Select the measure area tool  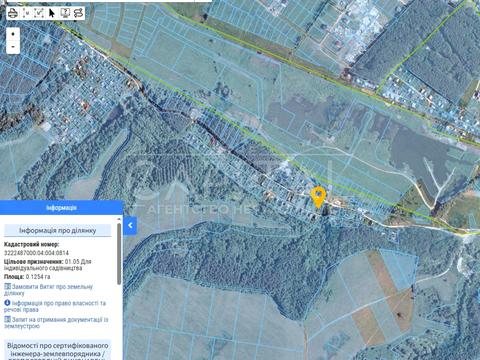point(39,13)
